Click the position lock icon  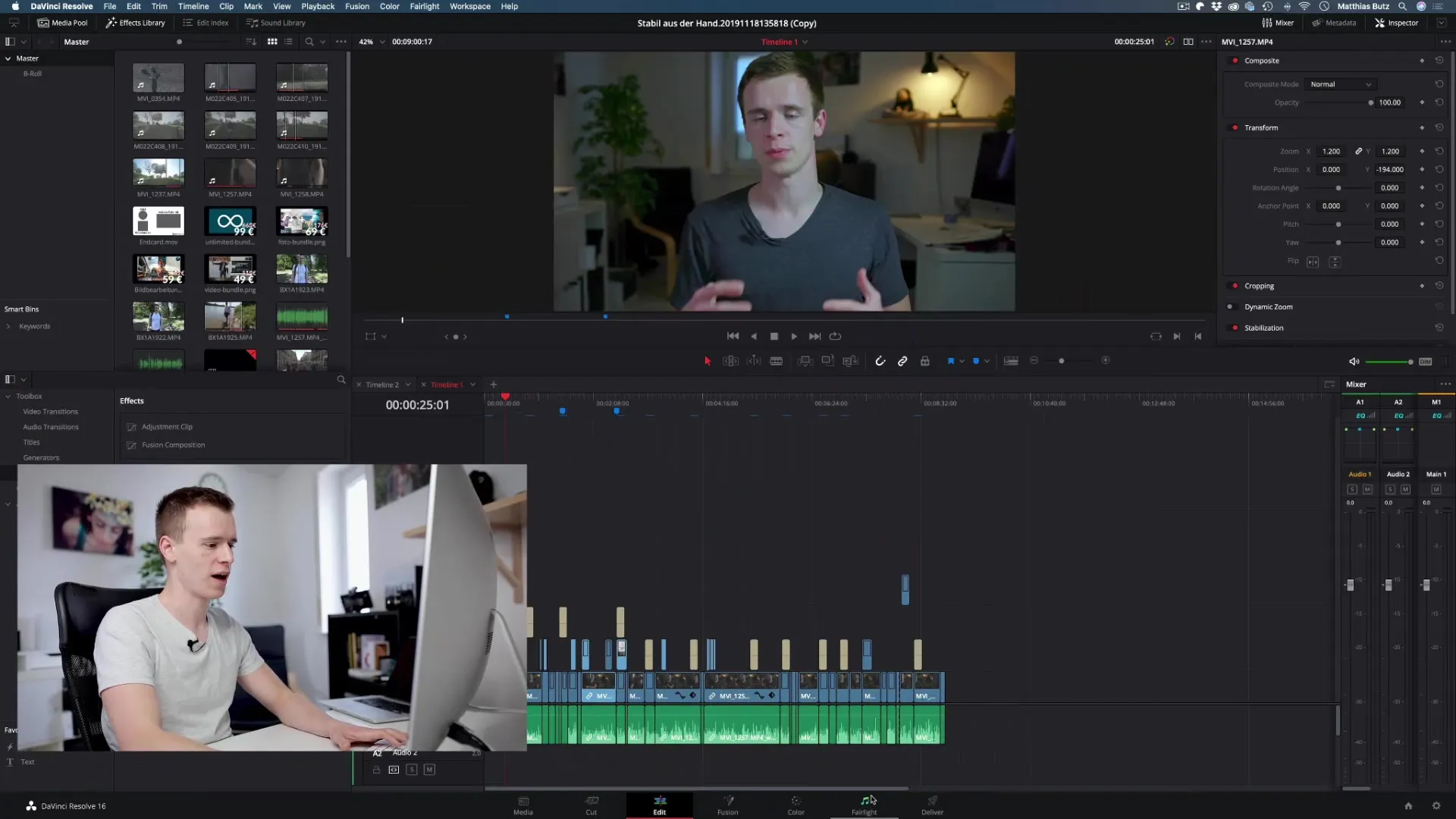click(925, 361)
